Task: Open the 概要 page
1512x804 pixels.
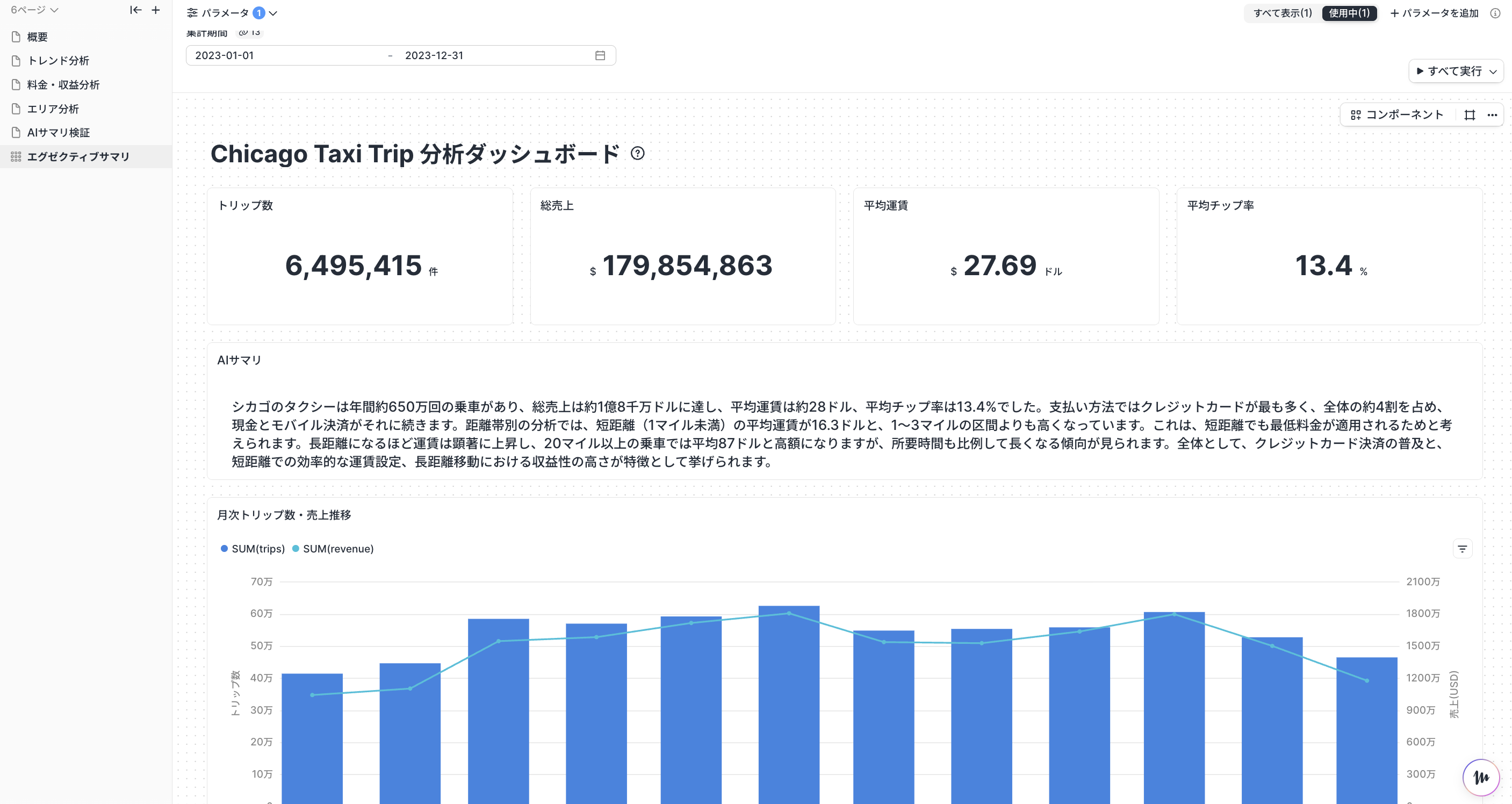Action: coord(85,37)
